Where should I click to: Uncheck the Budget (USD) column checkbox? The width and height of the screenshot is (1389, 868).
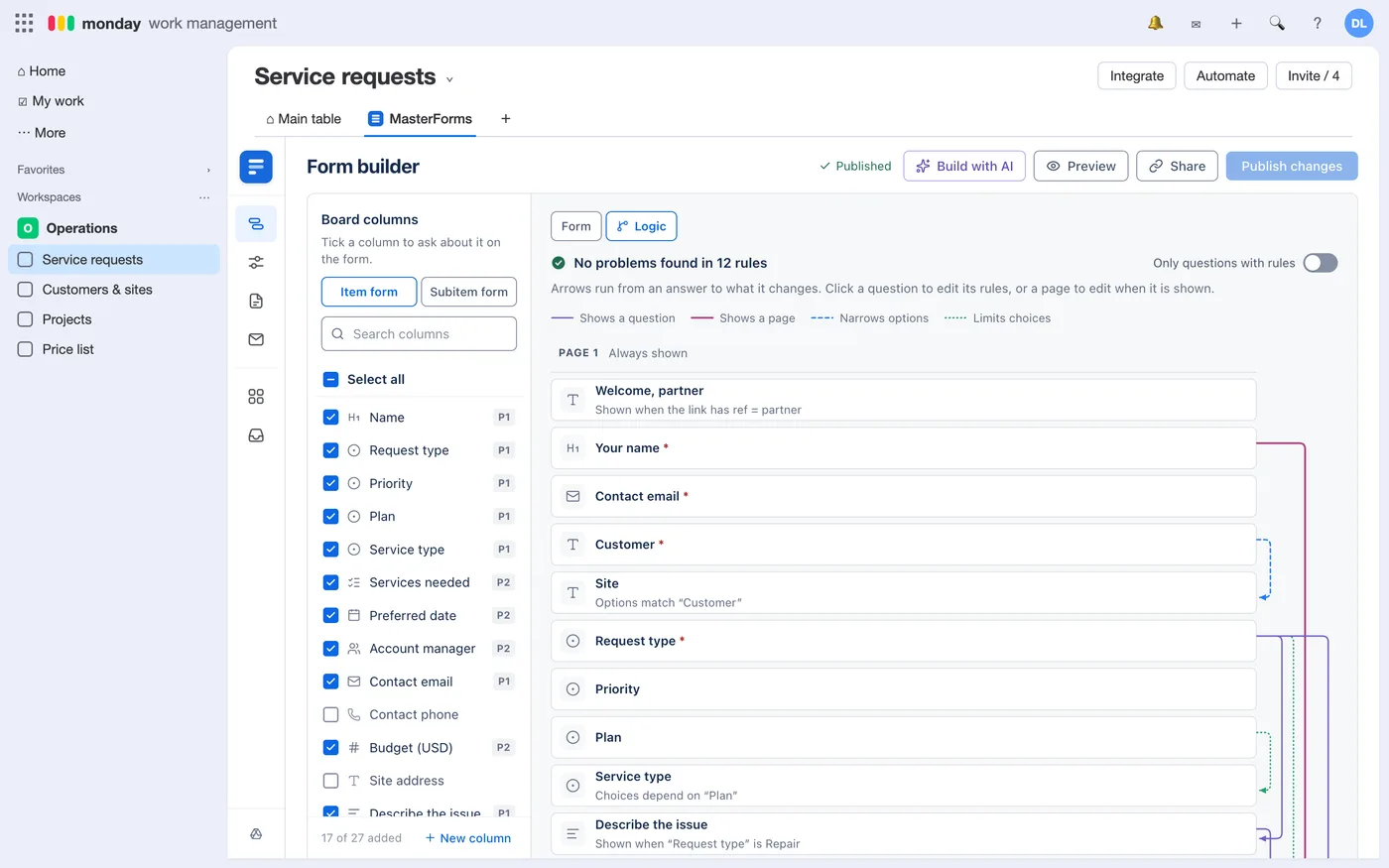(331, 748)
